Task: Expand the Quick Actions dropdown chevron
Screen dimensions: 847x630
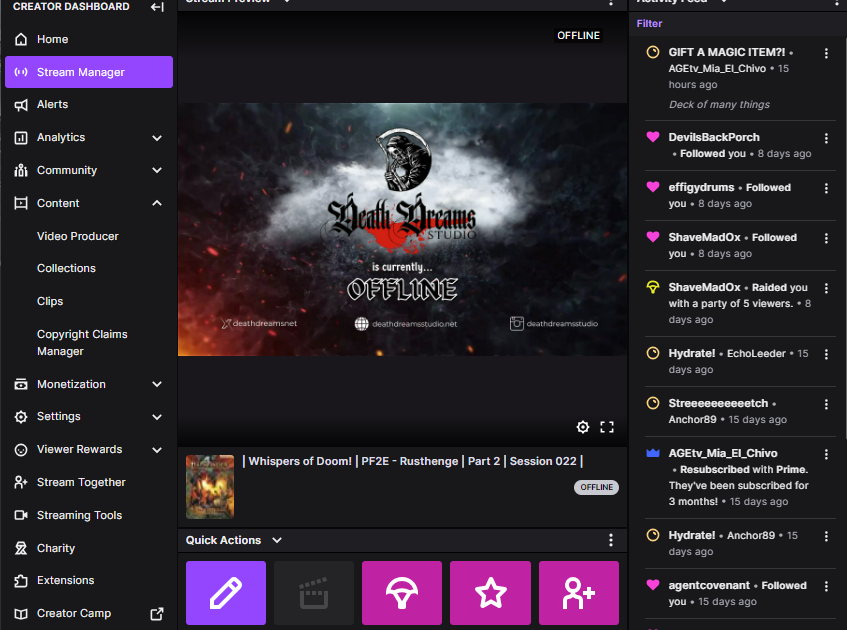Action: pyautogui.click(x=277, y=540)
